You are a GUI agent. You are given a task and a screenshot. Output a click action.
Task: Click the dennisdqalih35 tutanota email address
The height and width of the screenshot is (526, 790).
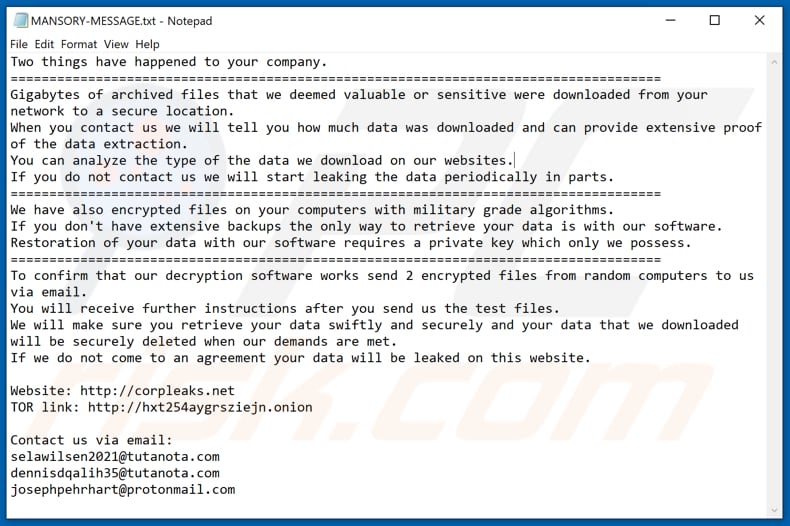tap(115, 473)
